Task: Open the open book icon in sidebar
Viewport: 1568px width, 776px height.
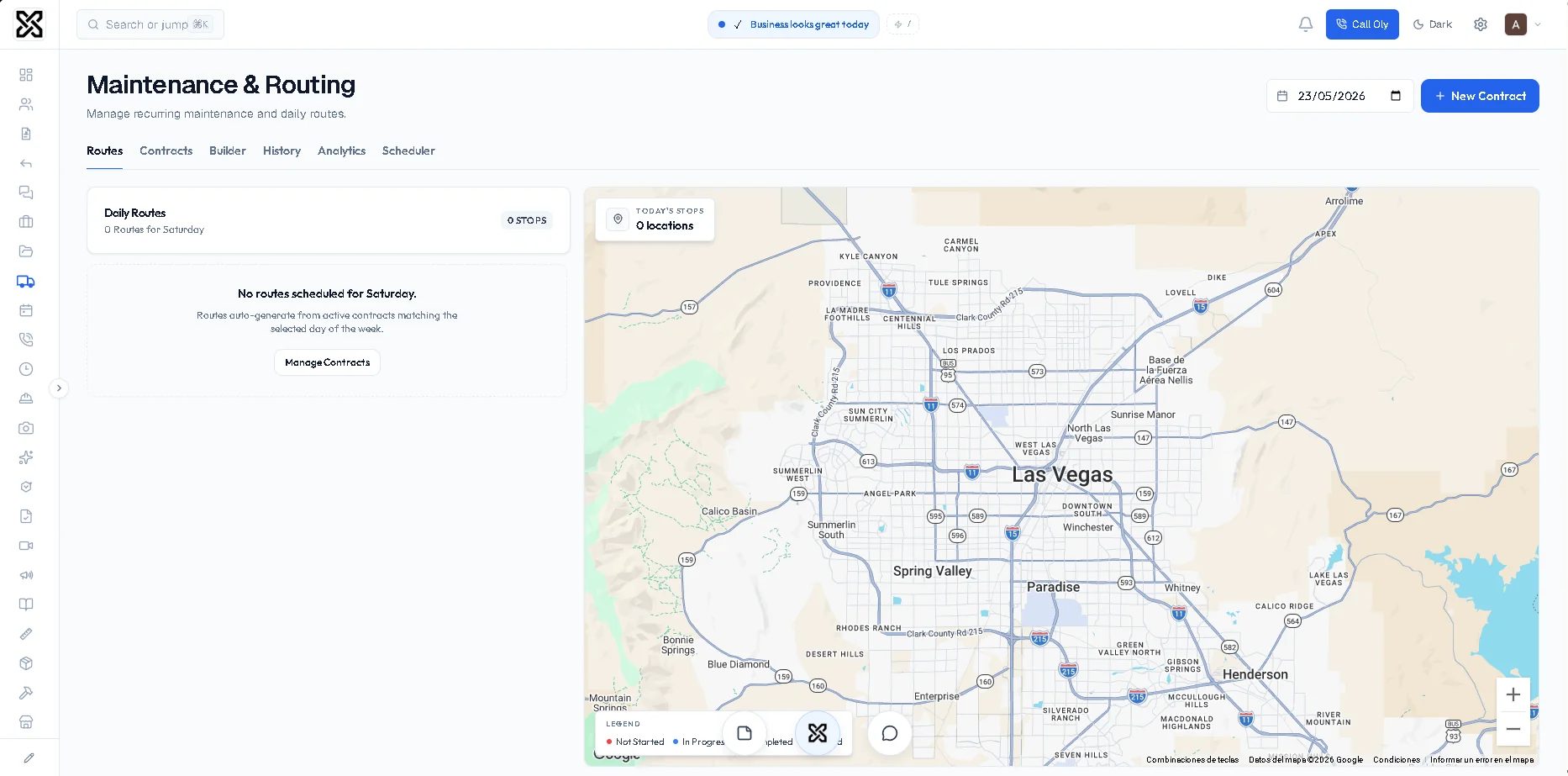Action: (26, 604)
